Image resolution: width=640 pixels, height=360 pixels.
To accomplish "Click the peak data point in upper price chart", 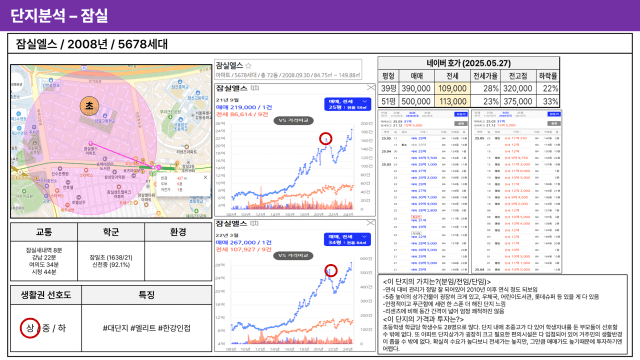I will [x=325, y=139].
